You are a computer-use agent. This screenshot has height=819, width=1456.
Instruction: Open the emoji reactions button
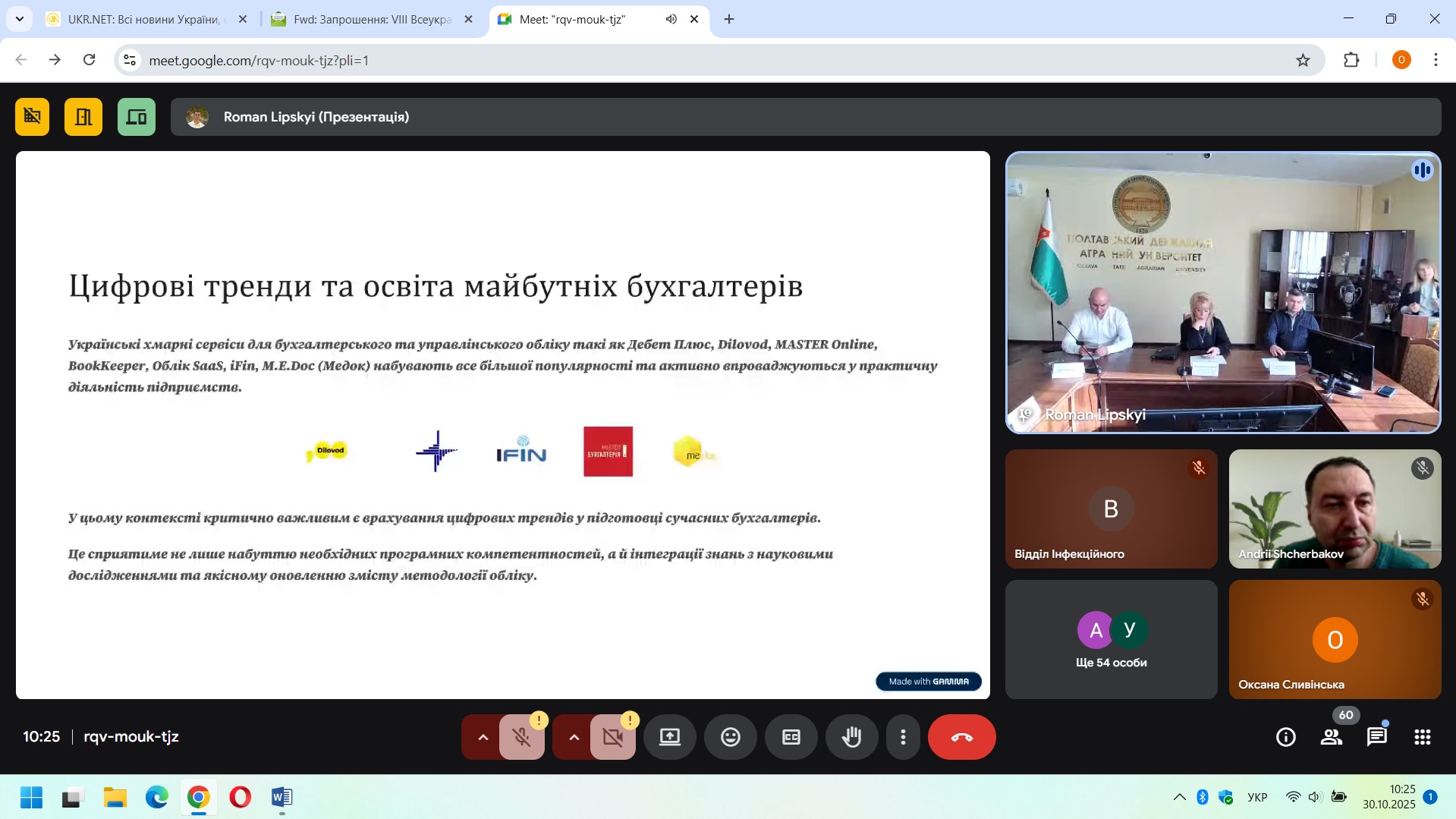(x=730, y=737)
